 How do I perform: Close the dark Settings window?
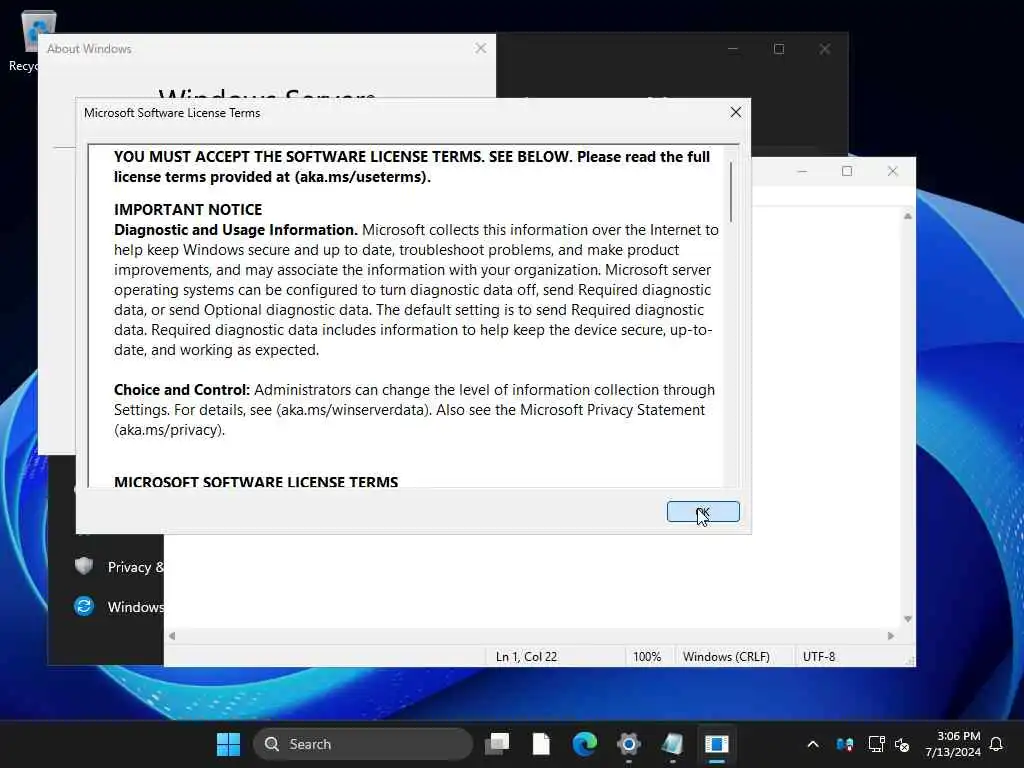825,49
